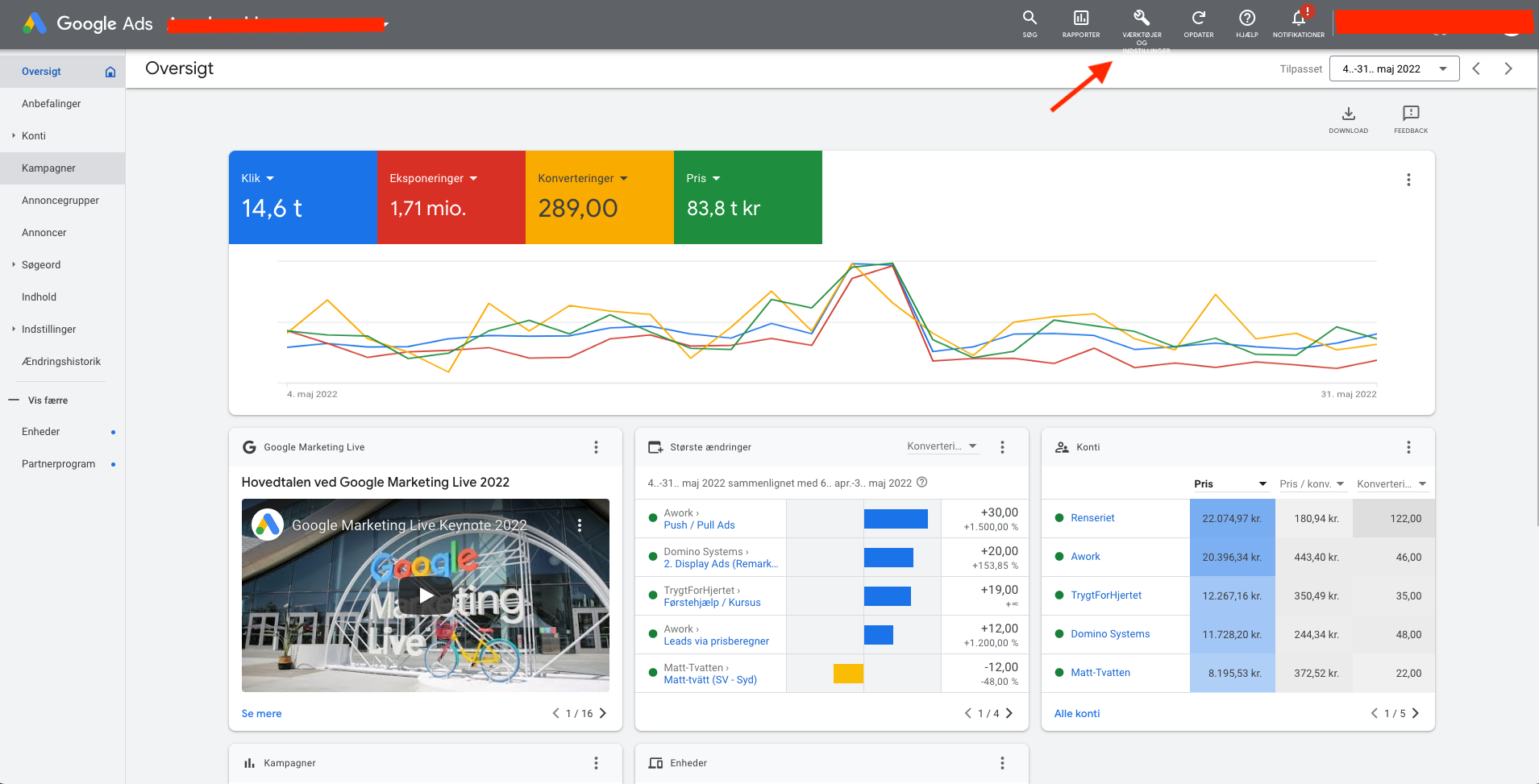Open Pris column dropdown in Konti card
1539x784 pixels.
1230,483
